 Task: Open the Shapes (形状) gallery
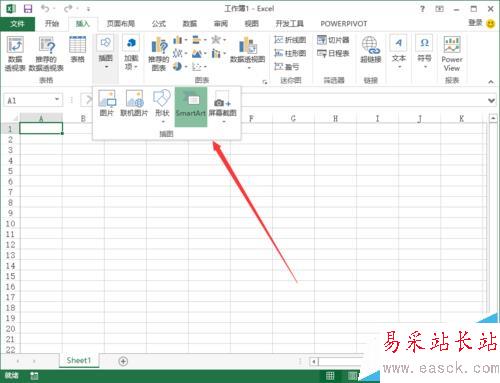(x=162, y=106)
